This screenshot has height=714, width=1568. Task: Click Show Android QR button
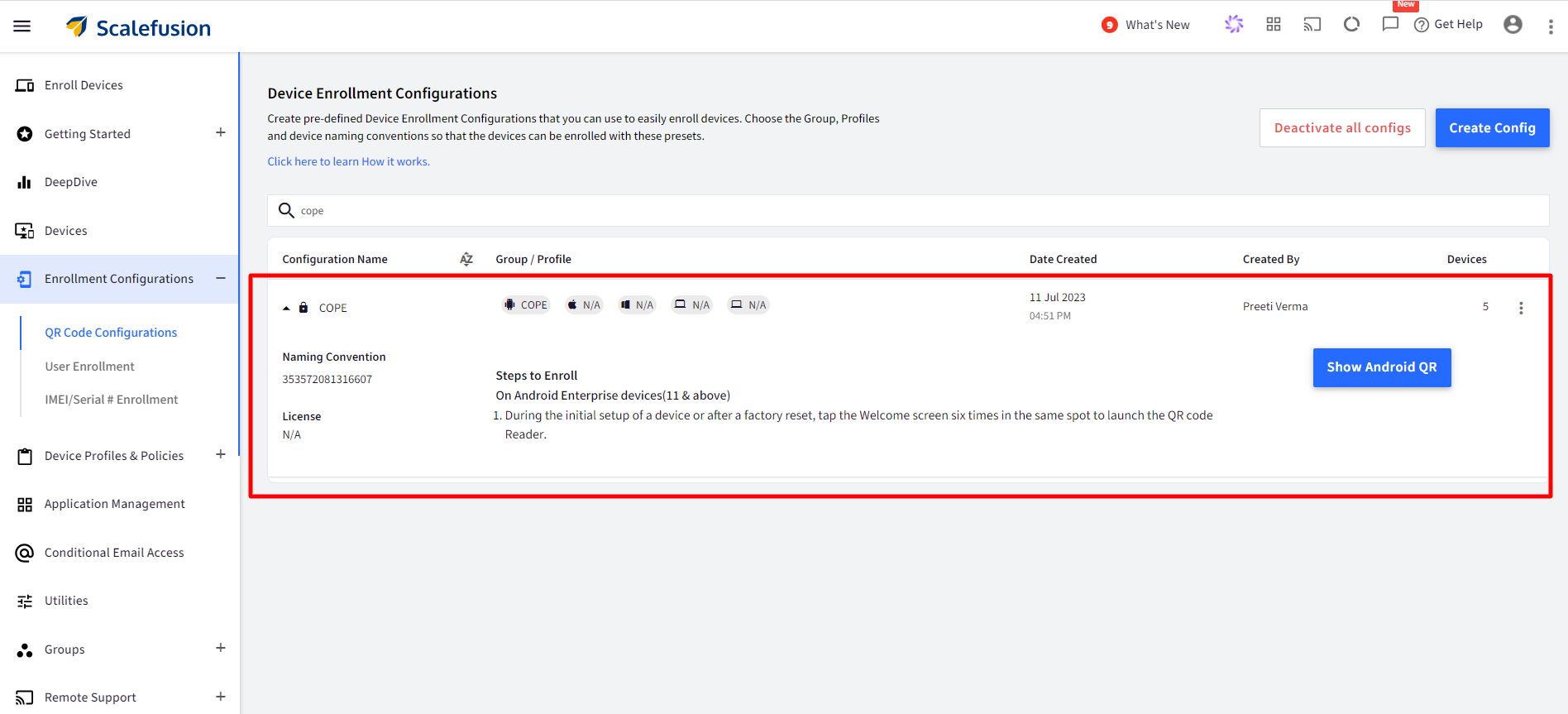pos(1382,367)
